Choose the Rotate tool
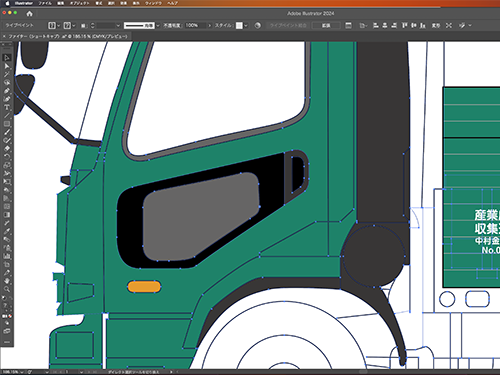This screenshot has width=500, height=375. 7,157
